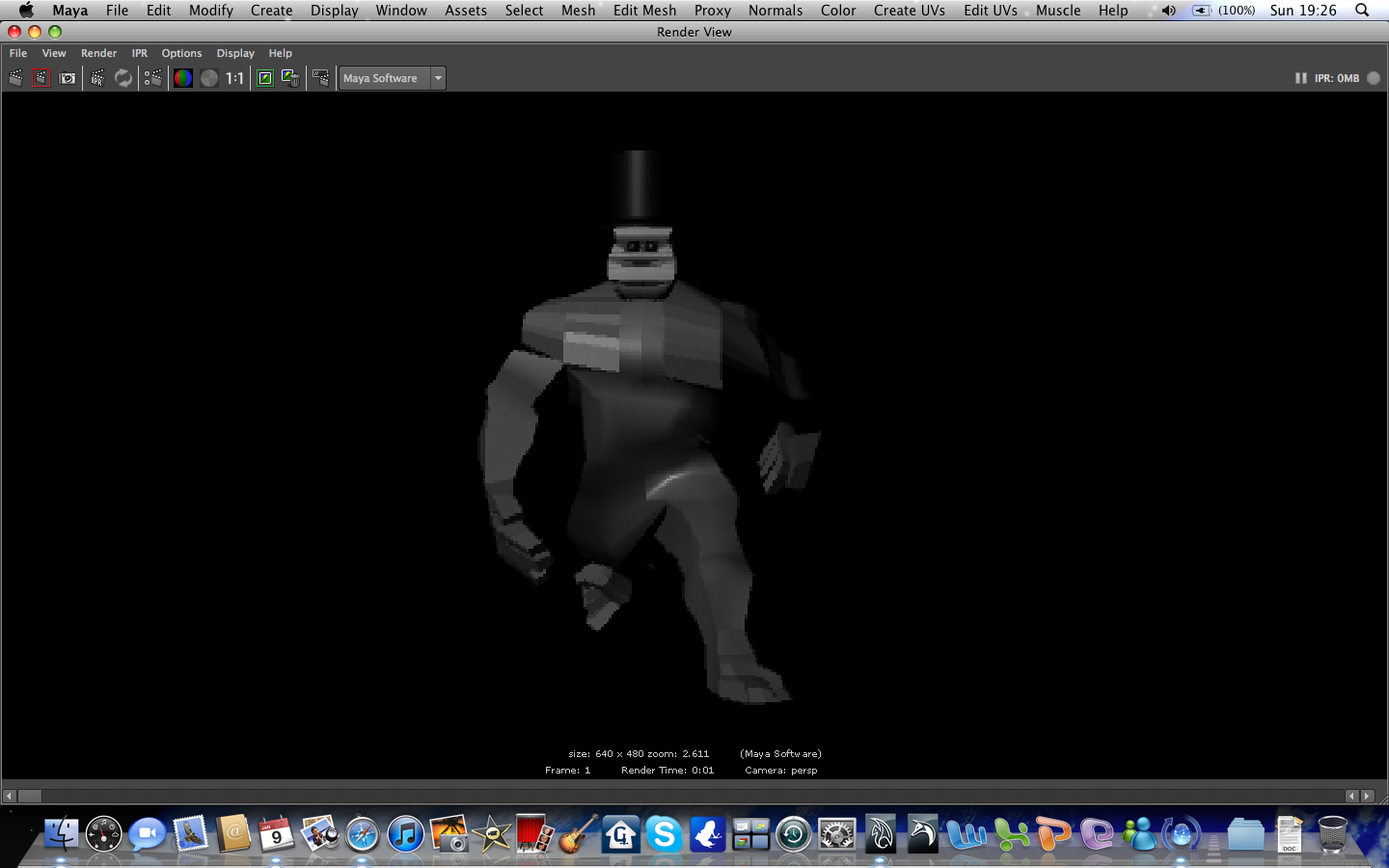Open the Muscle menu
Viewport: 1389px width, 868px height.
click(x=1058, y=11)
